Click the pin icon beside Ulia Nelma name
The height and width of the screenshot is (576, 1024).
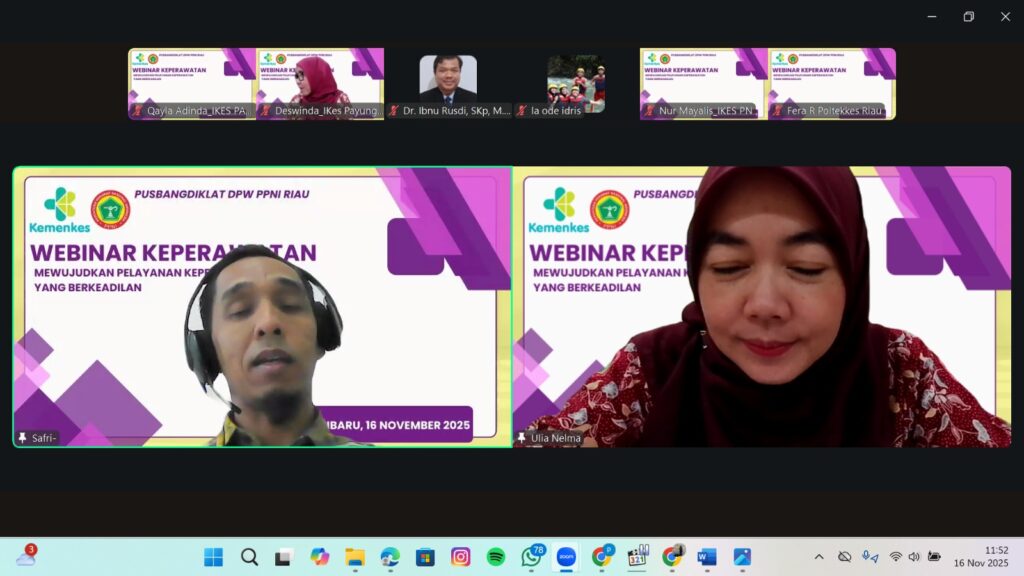(x=521, y=438)
